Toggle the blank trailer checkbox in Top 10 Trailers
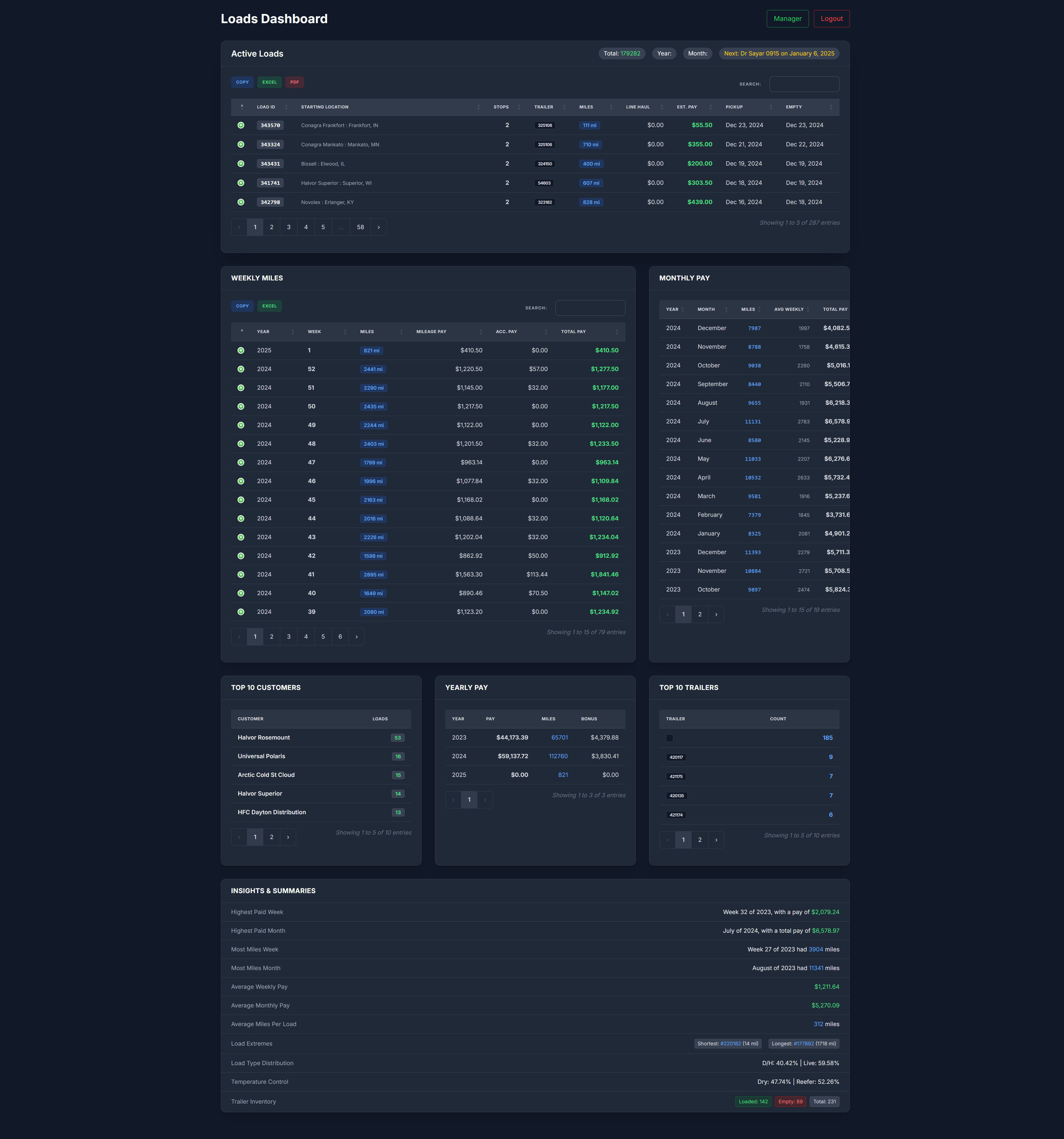This screenshot has width=1064, height=1139. (669, 738)
